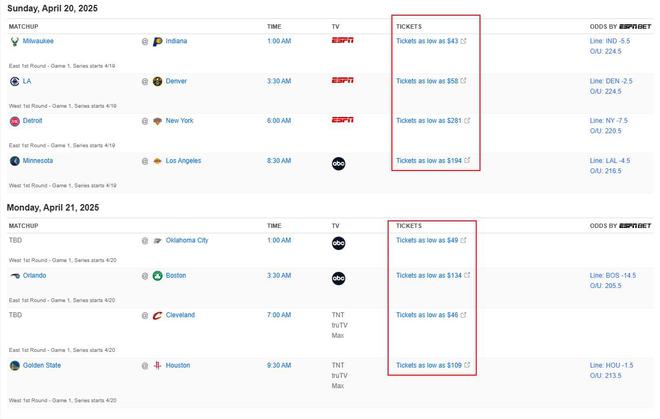Screen dimensions: 660x419
Task: Click external link icon beside $194 tickets
Action: [x=465, y=160]
